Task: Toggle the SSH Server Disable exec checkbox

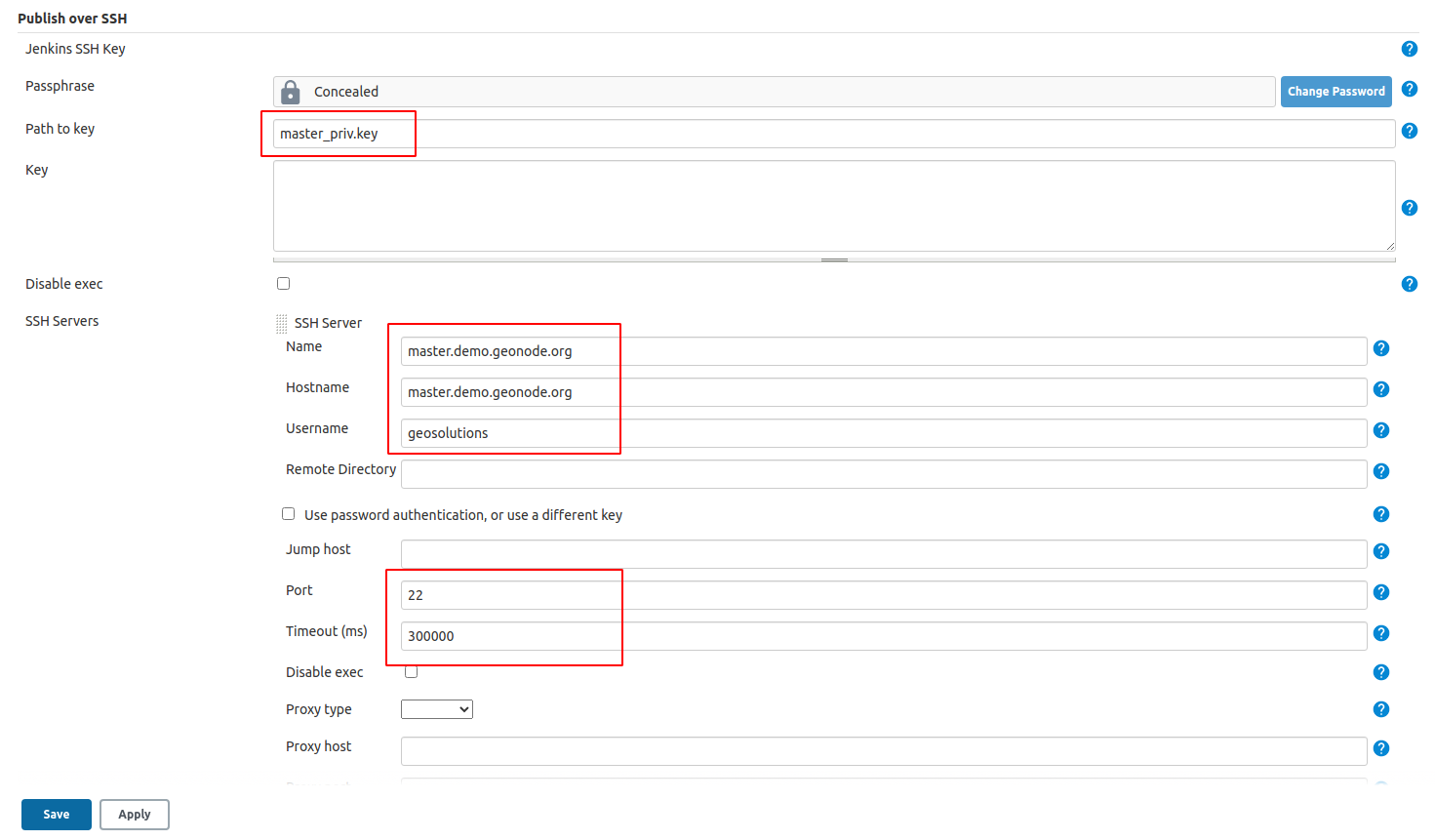Action: tap(412, 671)
